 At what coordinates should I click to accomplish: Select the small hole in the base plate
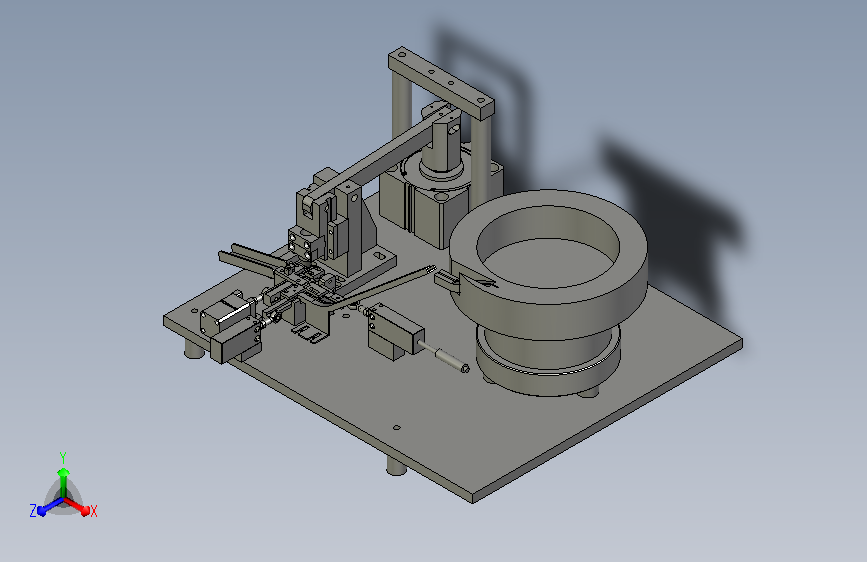tap(396, 428)
